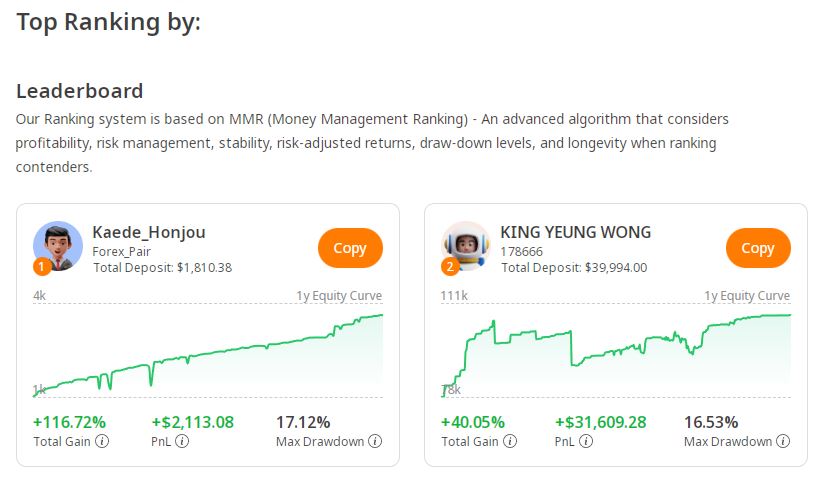
Task: Click the 16.53% Max Drawdown value
Action: 711,422
